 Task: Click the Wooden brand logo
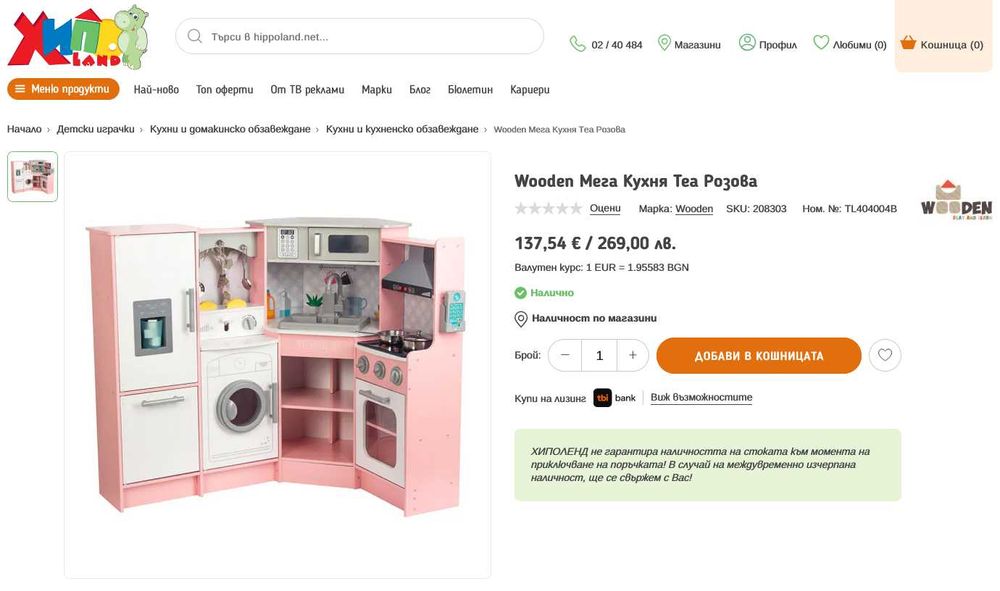955,200
